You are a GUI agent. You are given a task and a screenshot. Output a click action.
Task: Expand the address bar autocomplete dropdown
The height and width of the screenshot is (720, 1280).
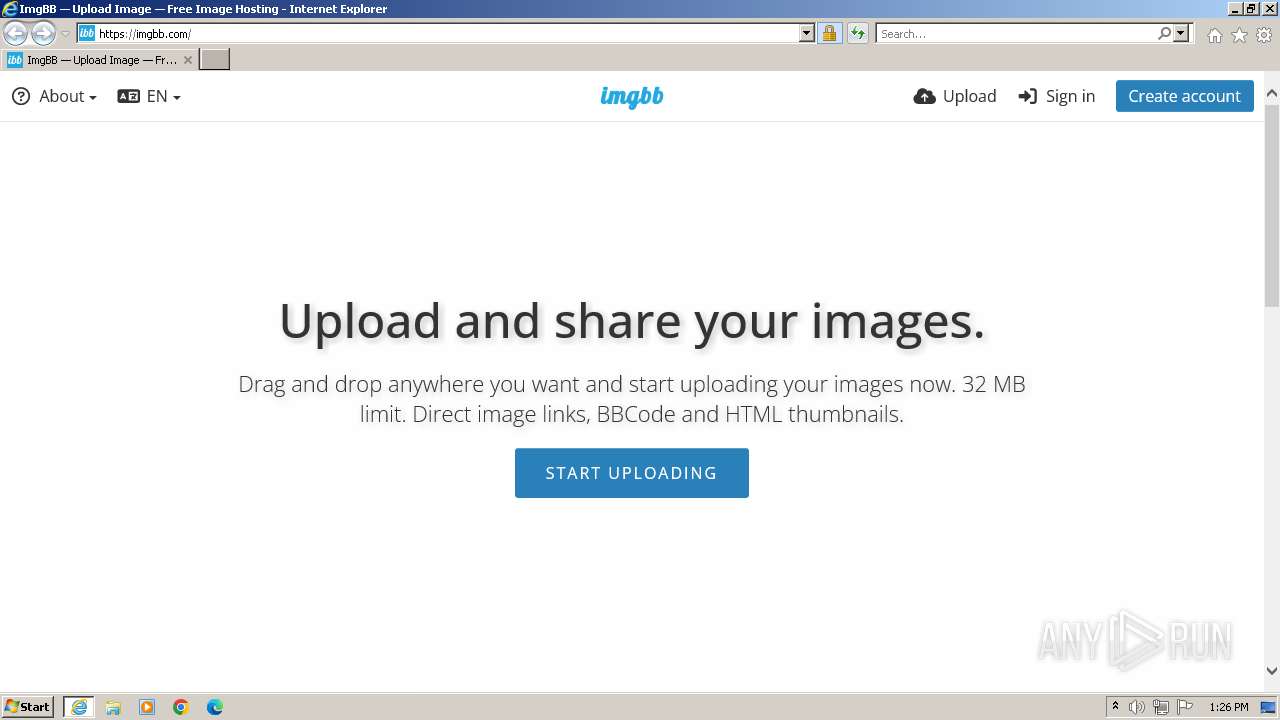coord(807,33)
